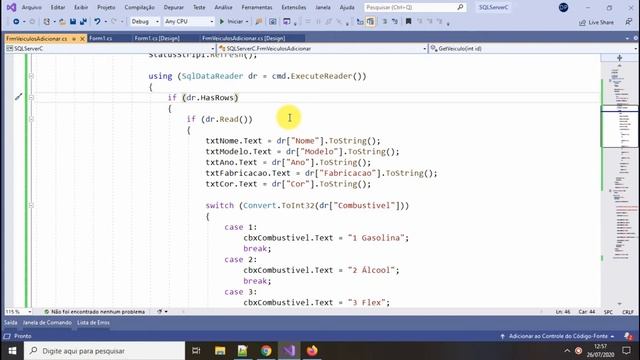Screen dimensions: 640x360
Task: Open the Arquivo menu
Action: click(31, 7)
